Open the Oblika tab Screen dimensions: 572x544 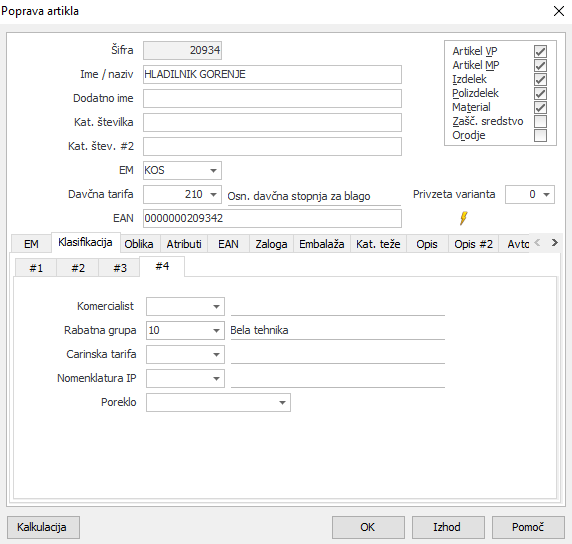[x=139, y=244]
